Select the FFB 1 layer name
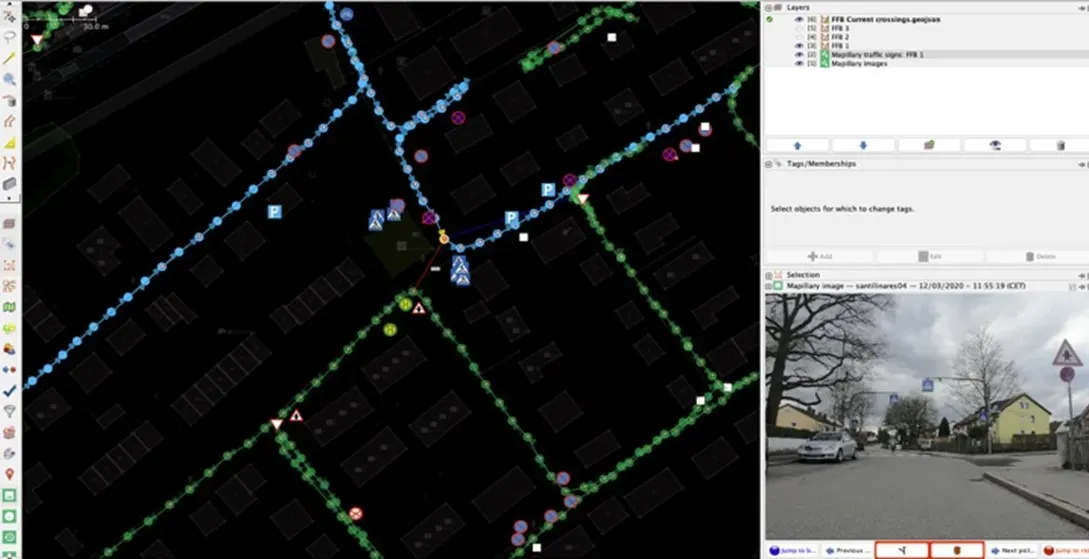This screenshot has width=1089, height=559. pyautogui.click(x=840, y=46)
